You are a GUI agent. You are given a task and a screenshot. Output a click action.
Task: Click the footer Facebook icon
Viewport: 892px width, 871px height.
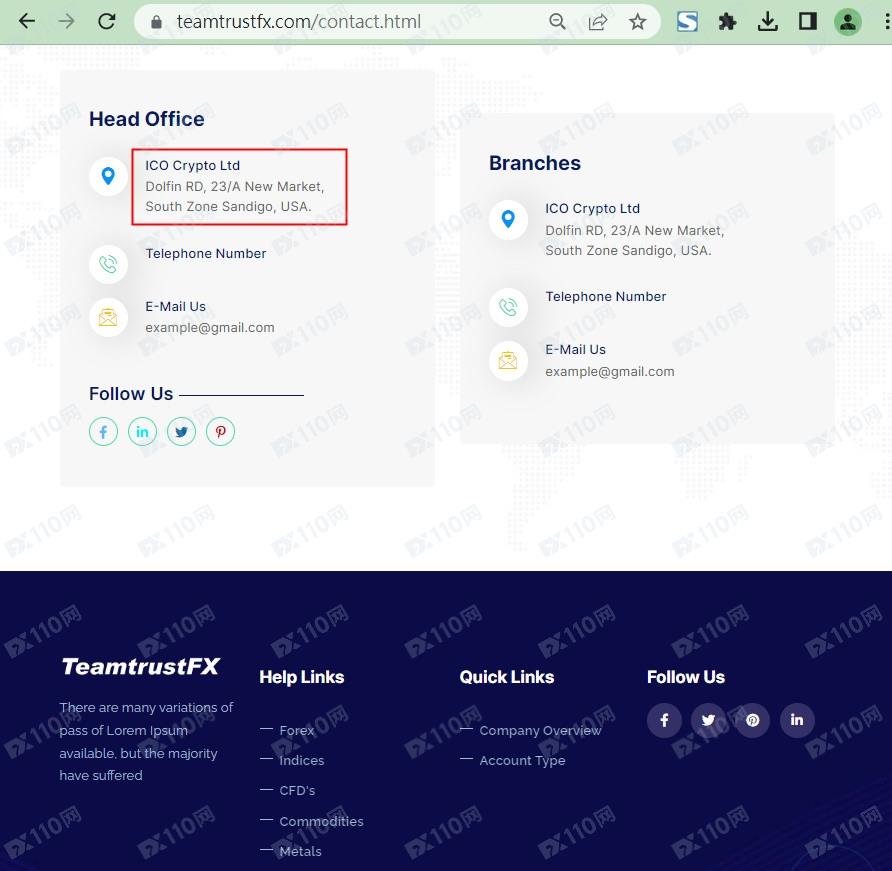pos(664,720)
